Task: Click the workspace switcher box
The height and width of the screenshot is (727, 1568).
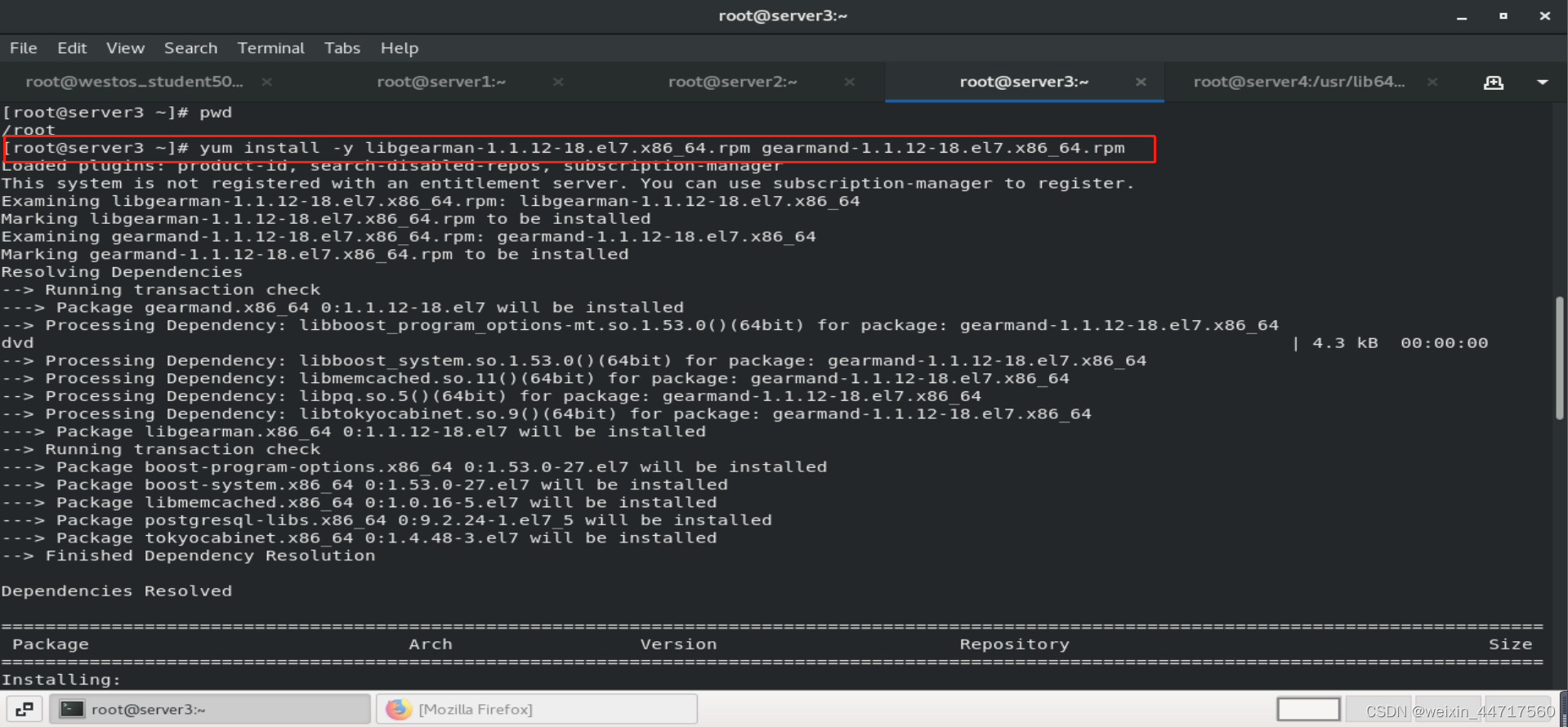Action: click(1308, 709)
